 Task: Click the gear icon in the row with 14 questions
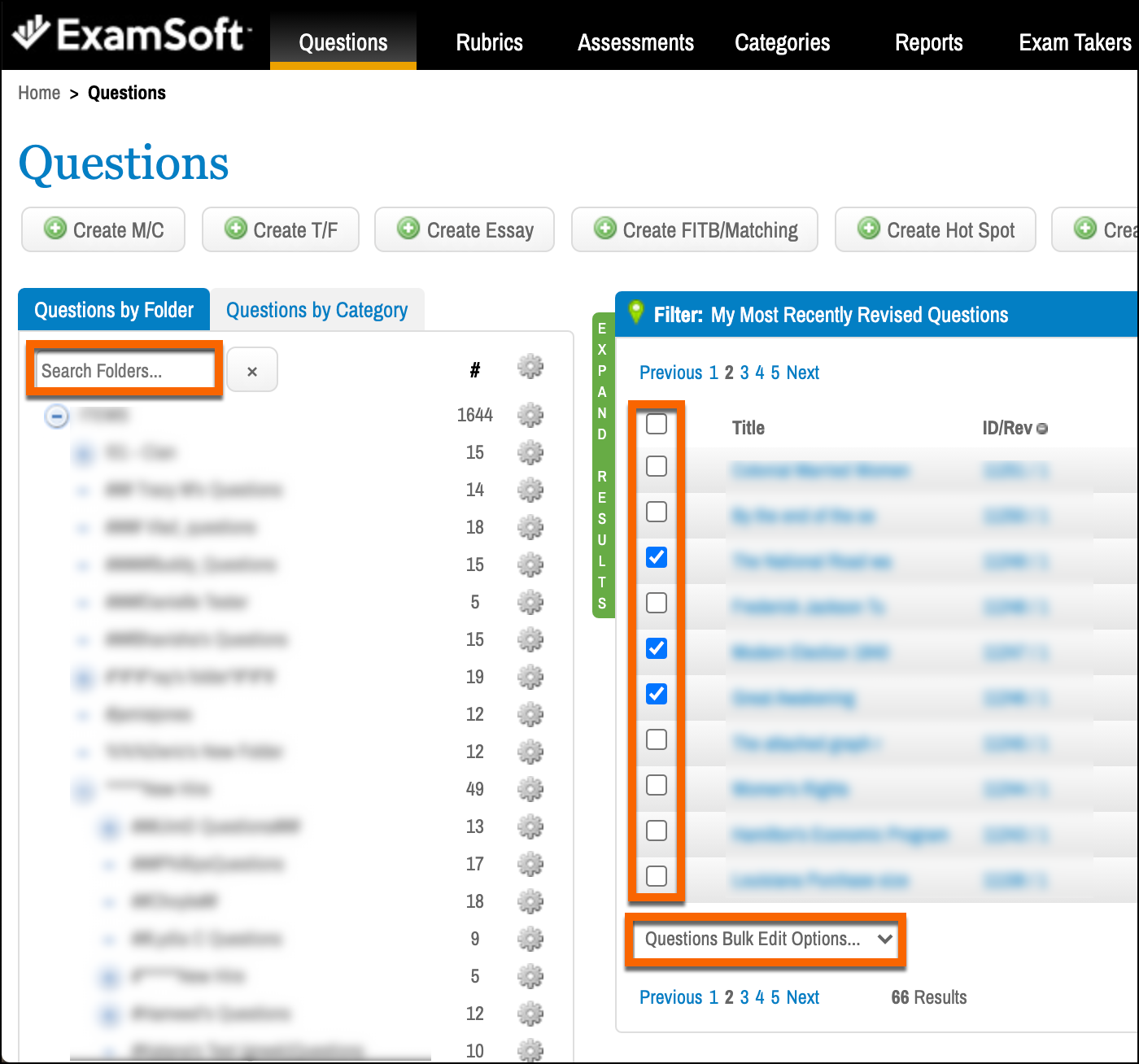(x=530, y=491)
